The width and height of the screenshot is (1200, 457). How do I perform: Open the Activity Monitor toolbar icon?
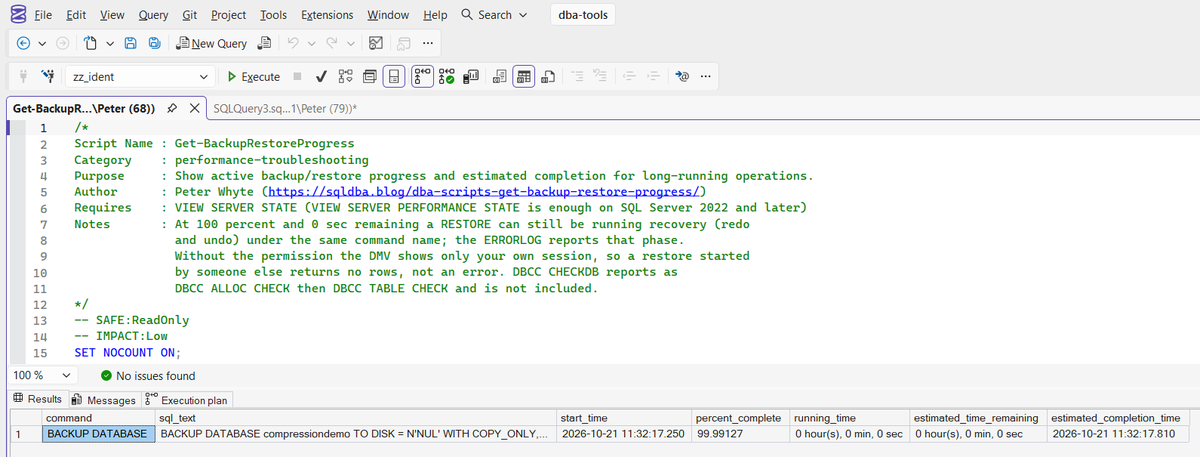[x=376, y=43]
